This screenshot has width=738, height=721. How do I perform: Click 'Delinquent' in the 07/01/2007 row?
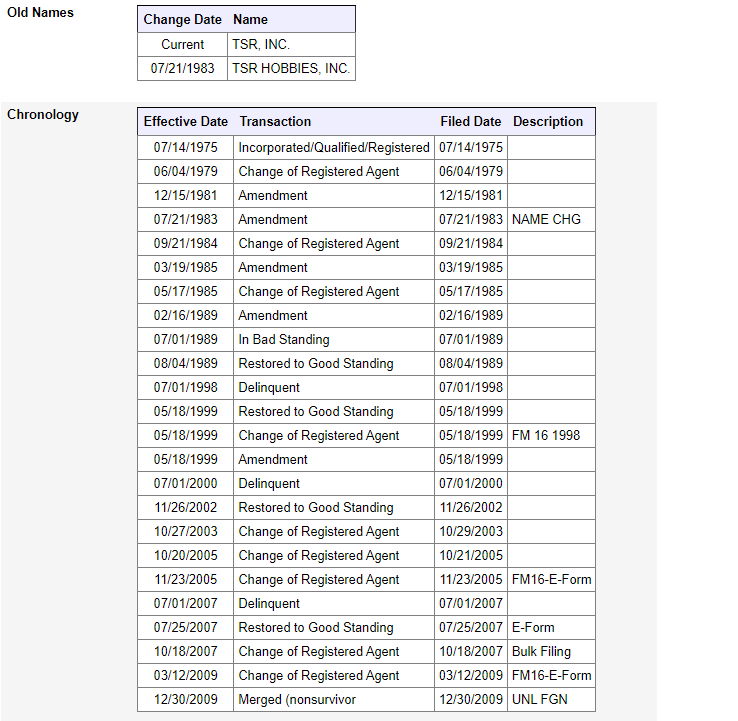tap(334, 604)
